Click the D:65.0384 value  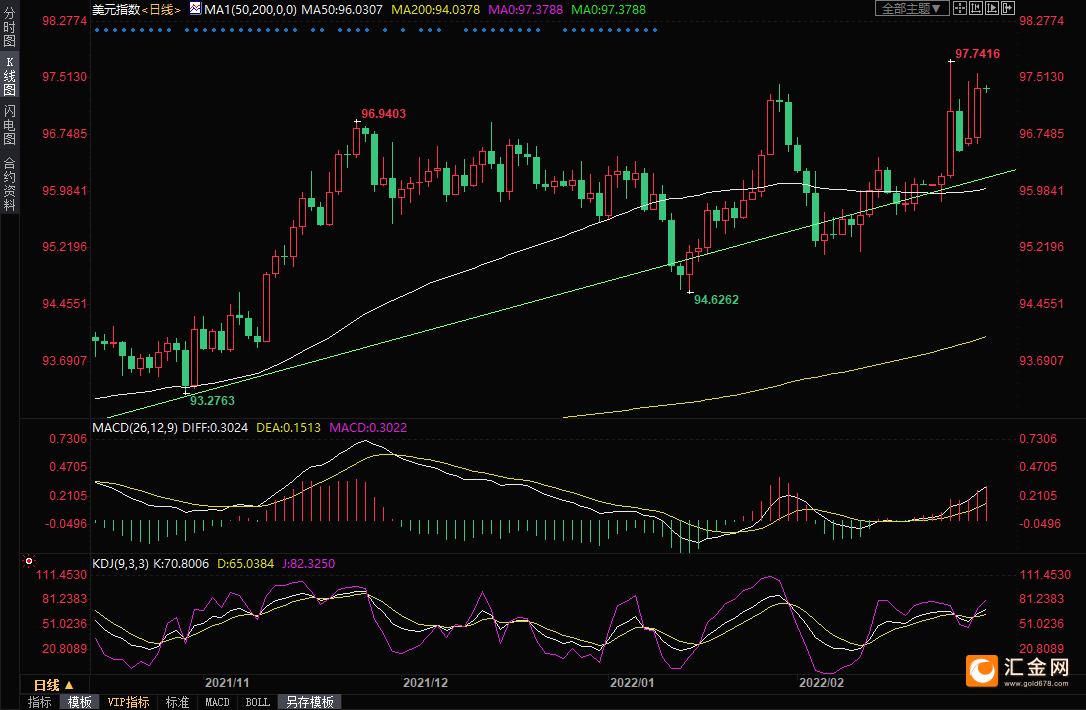(246, 564)
